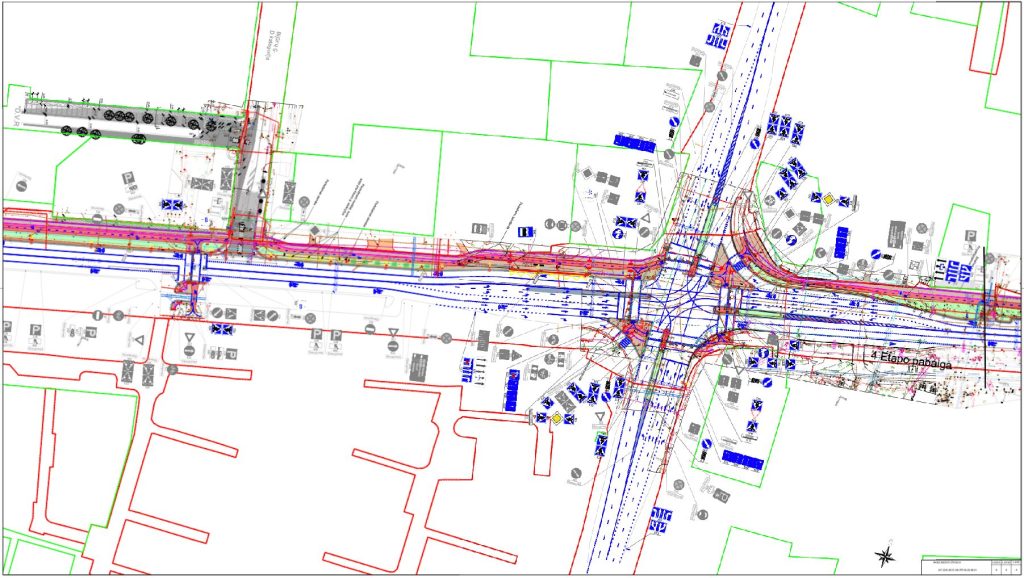
Task: Select the second yellow diamond sign below intersection
Action: pyautogui.click(x=556, y=418)
